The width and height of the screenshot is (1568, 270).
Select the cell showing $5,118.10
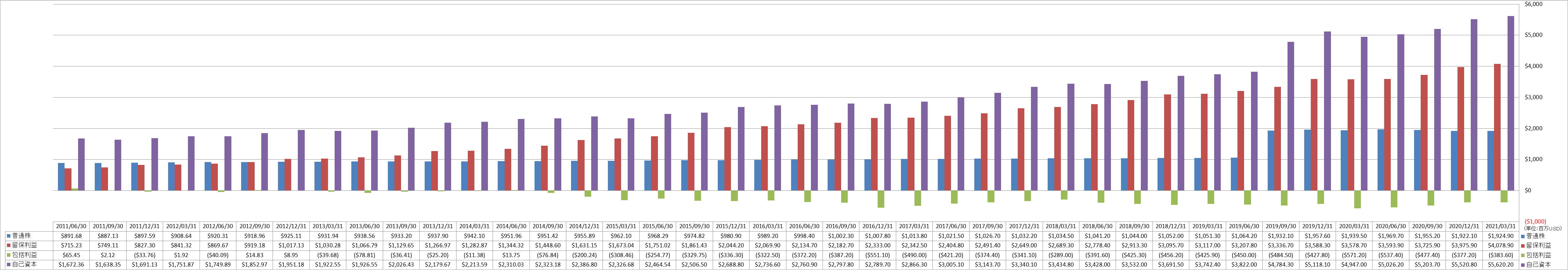pyautogui.click(x=1316, y=265)
